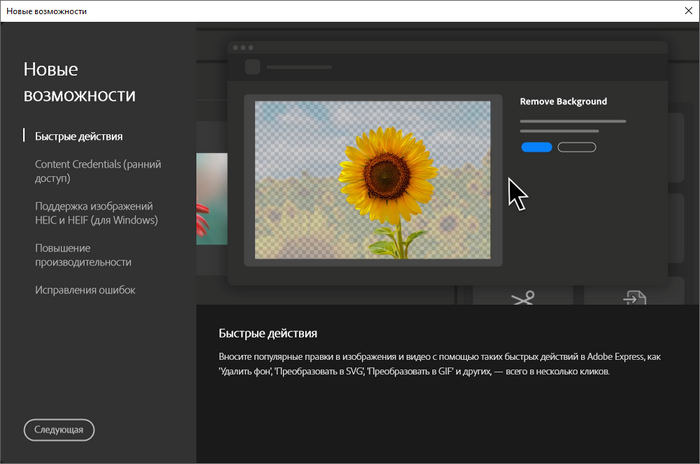Click the Remove Background heading text

pyautogui.click(x=563, y=101)
